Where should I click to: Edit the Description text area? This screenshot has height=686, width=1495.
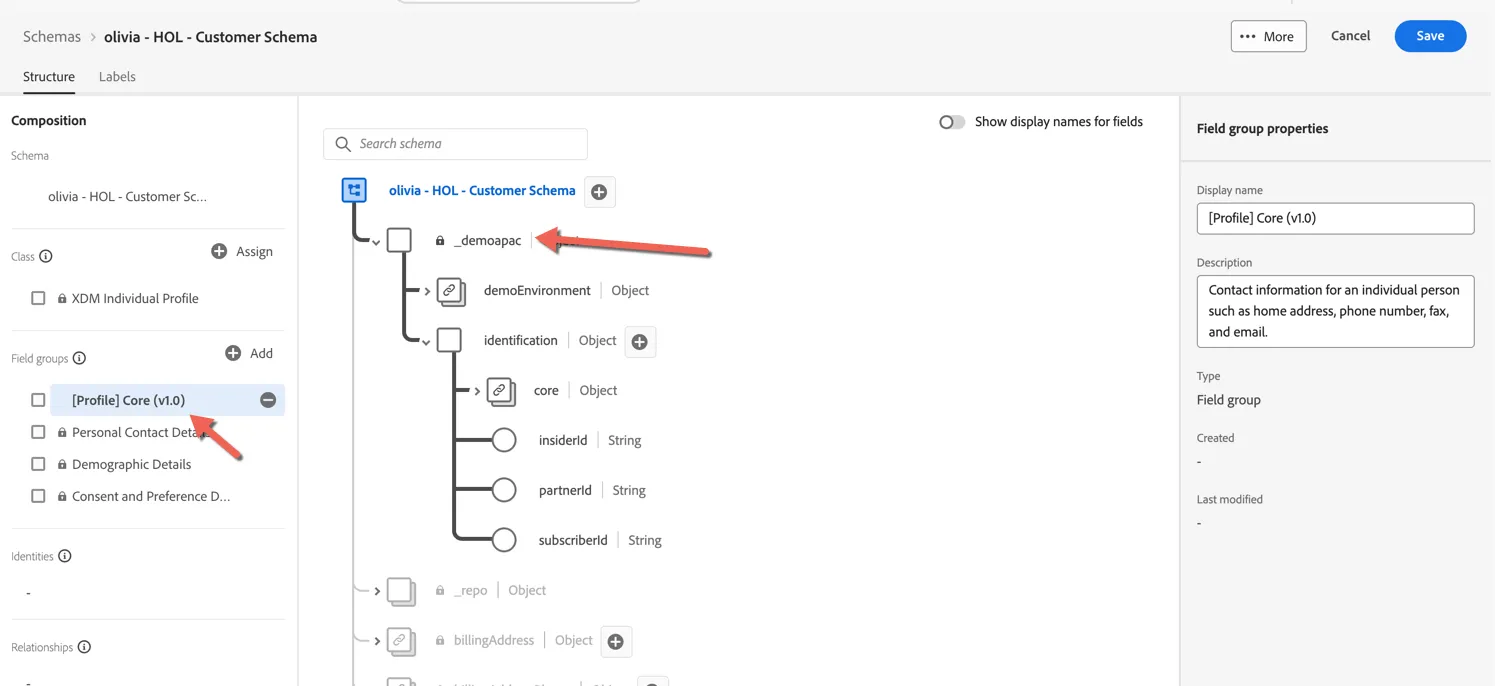click(x=1335, y=311)
